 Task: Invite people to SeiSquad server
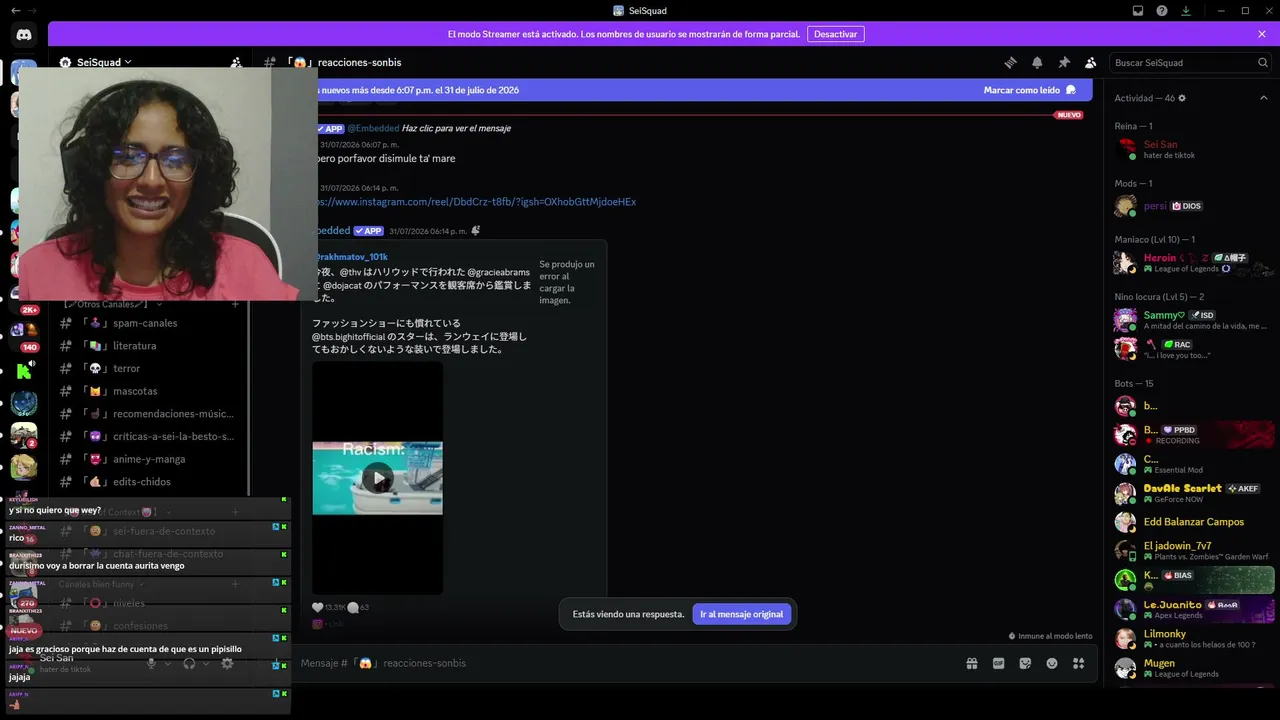tap(236, 62)
